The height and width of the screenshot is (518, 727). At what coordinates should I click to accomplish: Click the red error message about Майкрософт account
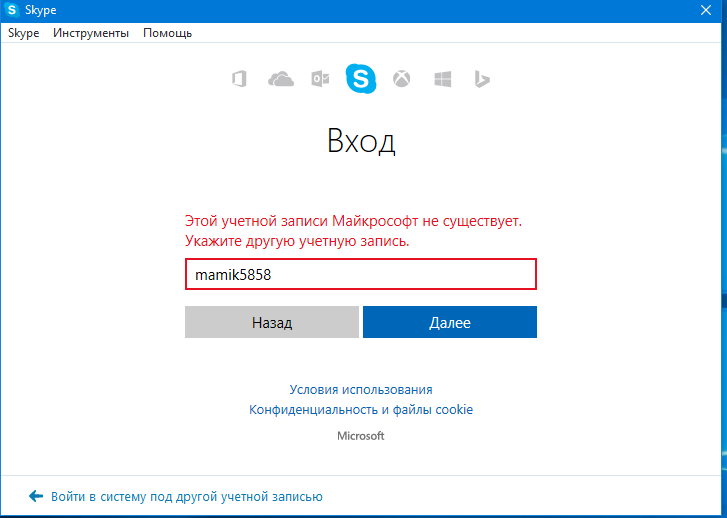(353, 231)
